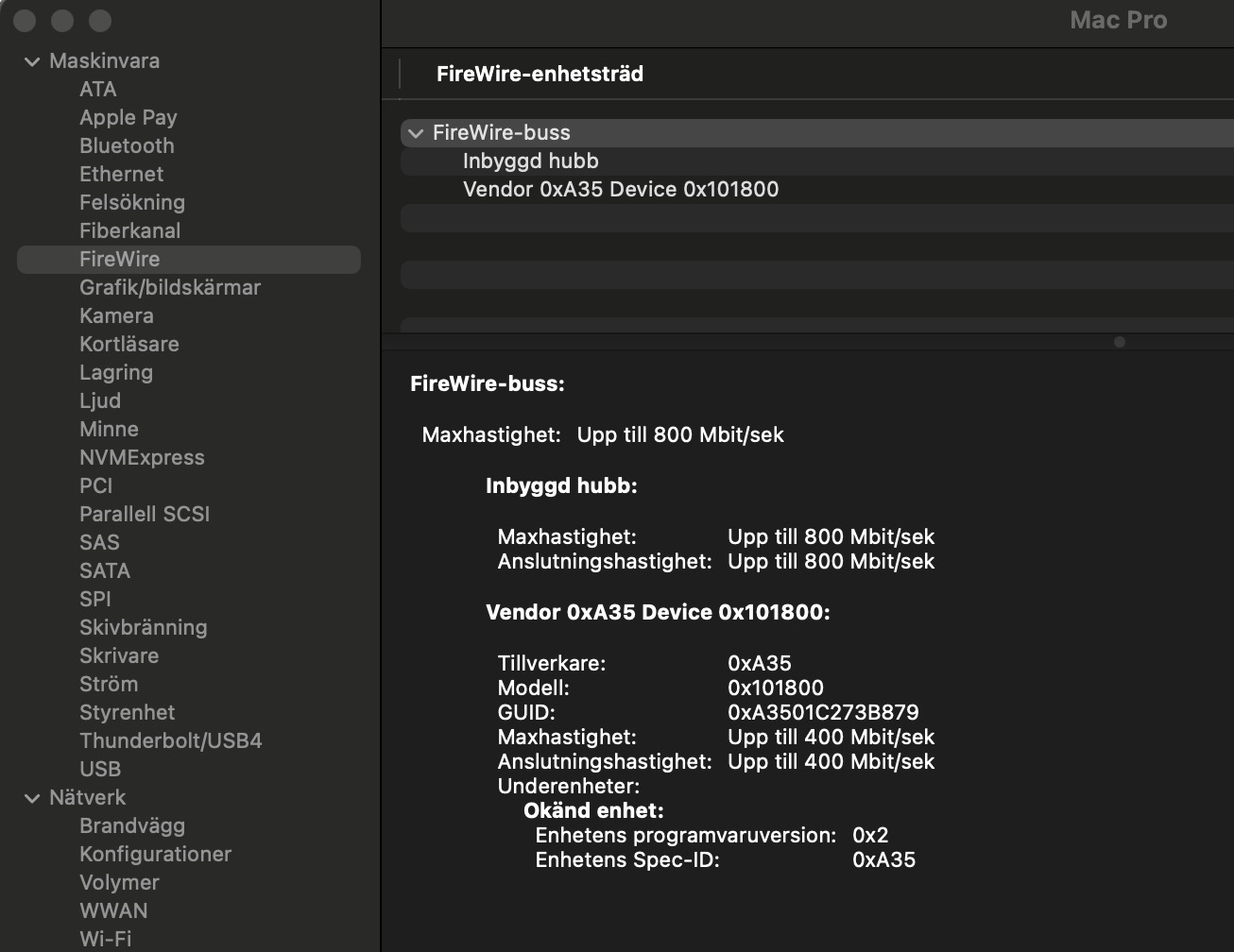Image resolution: width=1234 pixels, height=952 pixels.
Task: Collapse the FireWire-buss tree row
Action: [416, 133]
